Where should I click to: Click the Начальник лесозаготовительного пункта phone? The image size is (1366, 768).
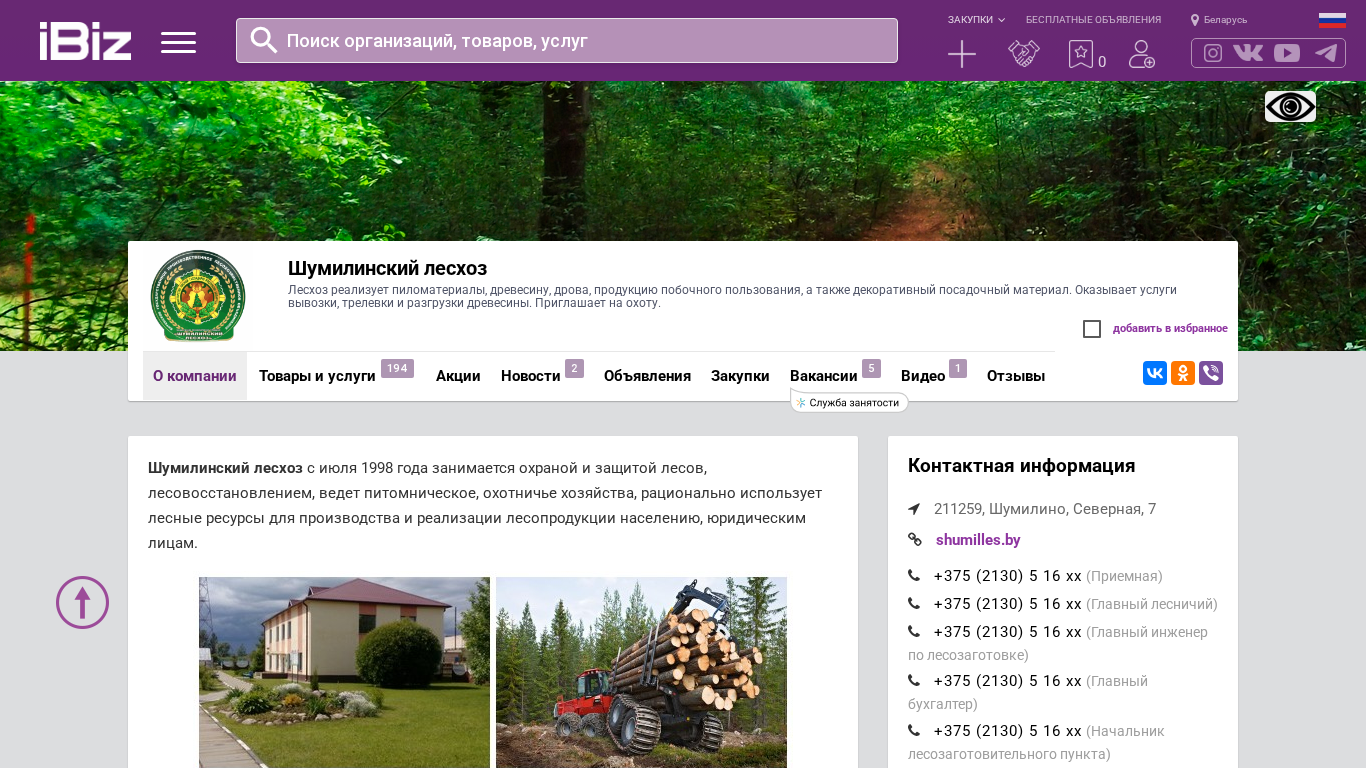(1008, 731)
